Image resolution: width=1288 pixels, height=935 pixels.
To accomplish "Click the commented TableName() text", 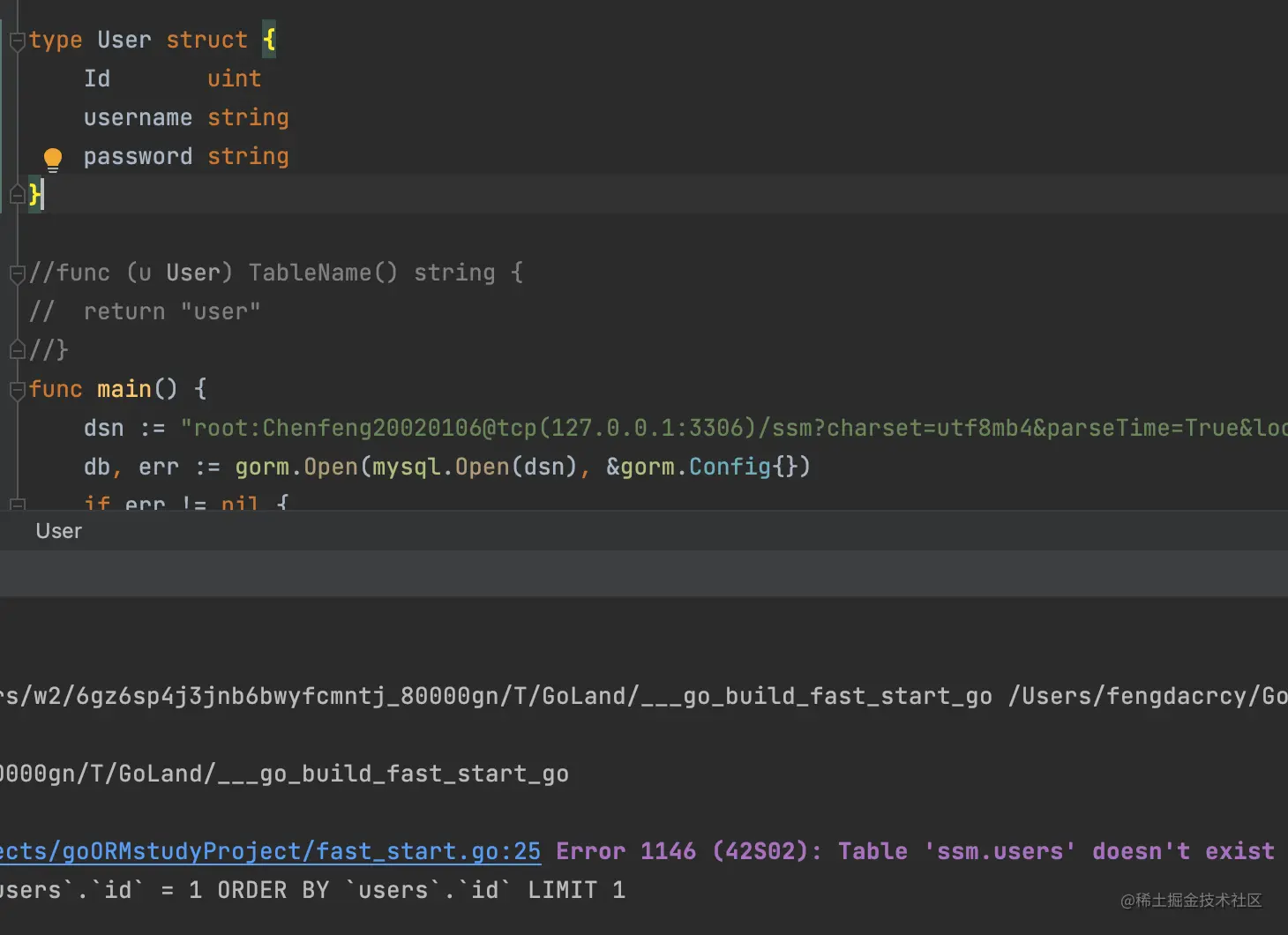I will [x=323, y=273].
